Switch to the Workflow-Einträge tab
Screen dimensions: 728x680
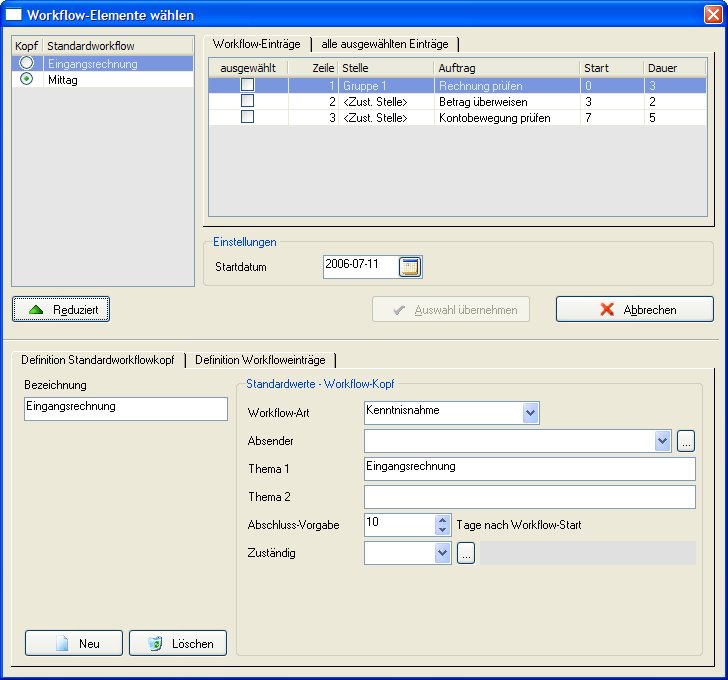tap(257, 44)
